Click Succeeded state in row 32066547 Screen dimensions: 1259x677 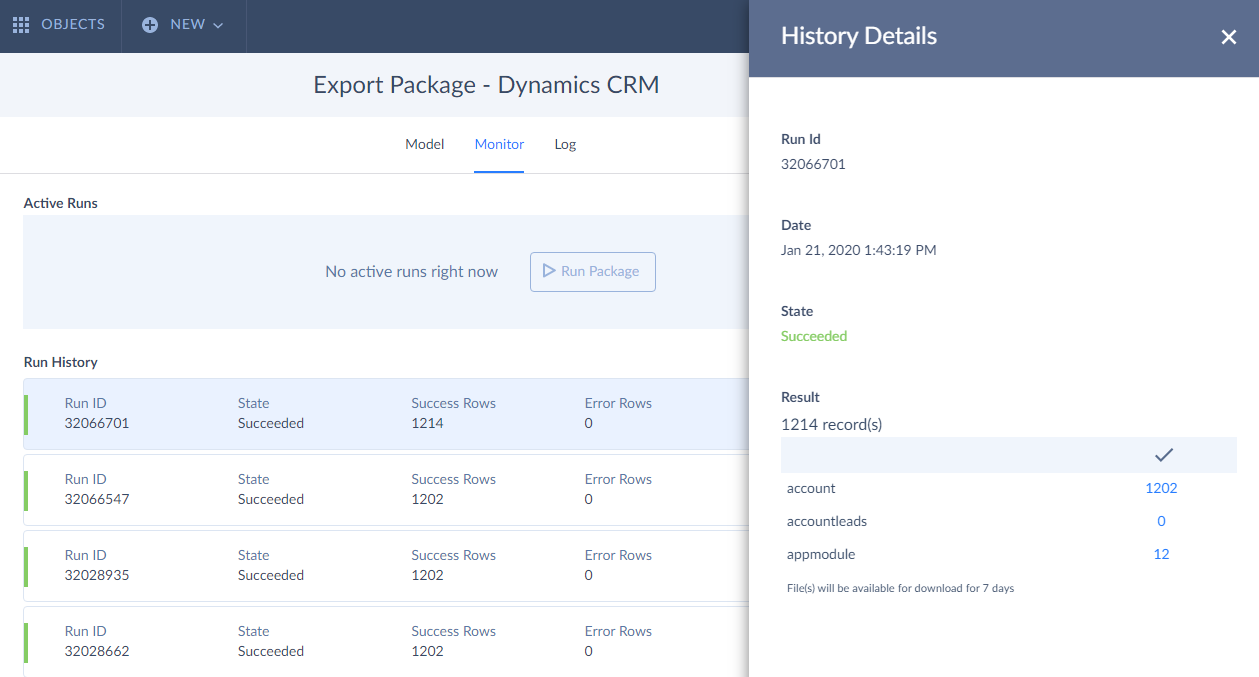pos(271,499)
